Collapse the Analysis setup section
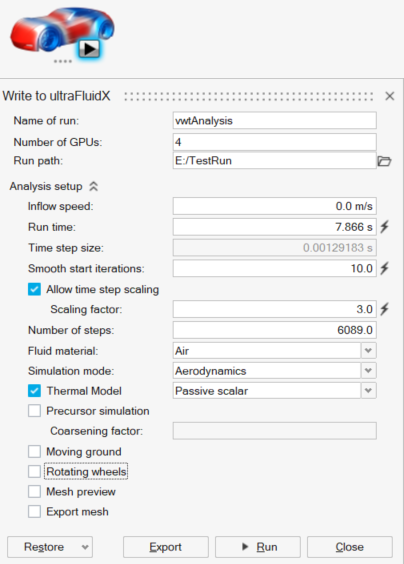 94,186
